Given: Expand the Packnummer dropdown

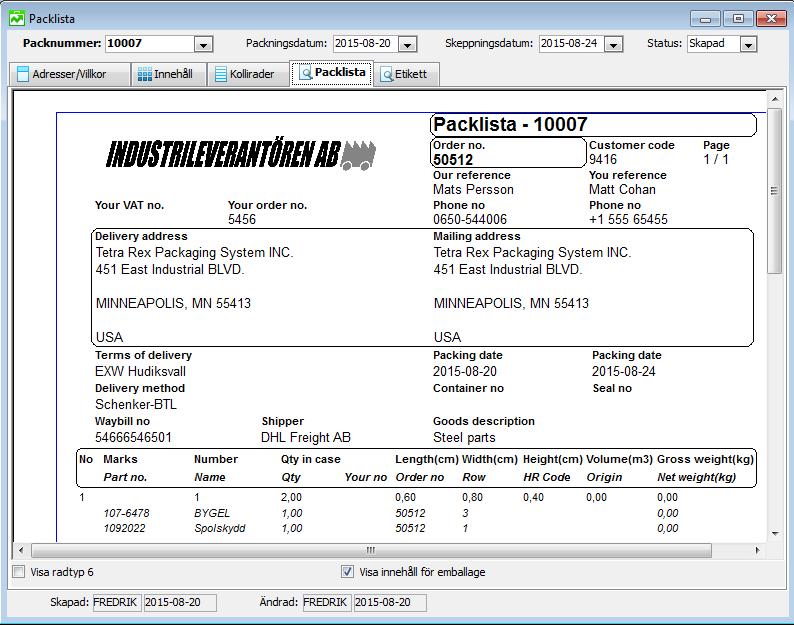Looking at the screenshot, I should pos(203,45).
